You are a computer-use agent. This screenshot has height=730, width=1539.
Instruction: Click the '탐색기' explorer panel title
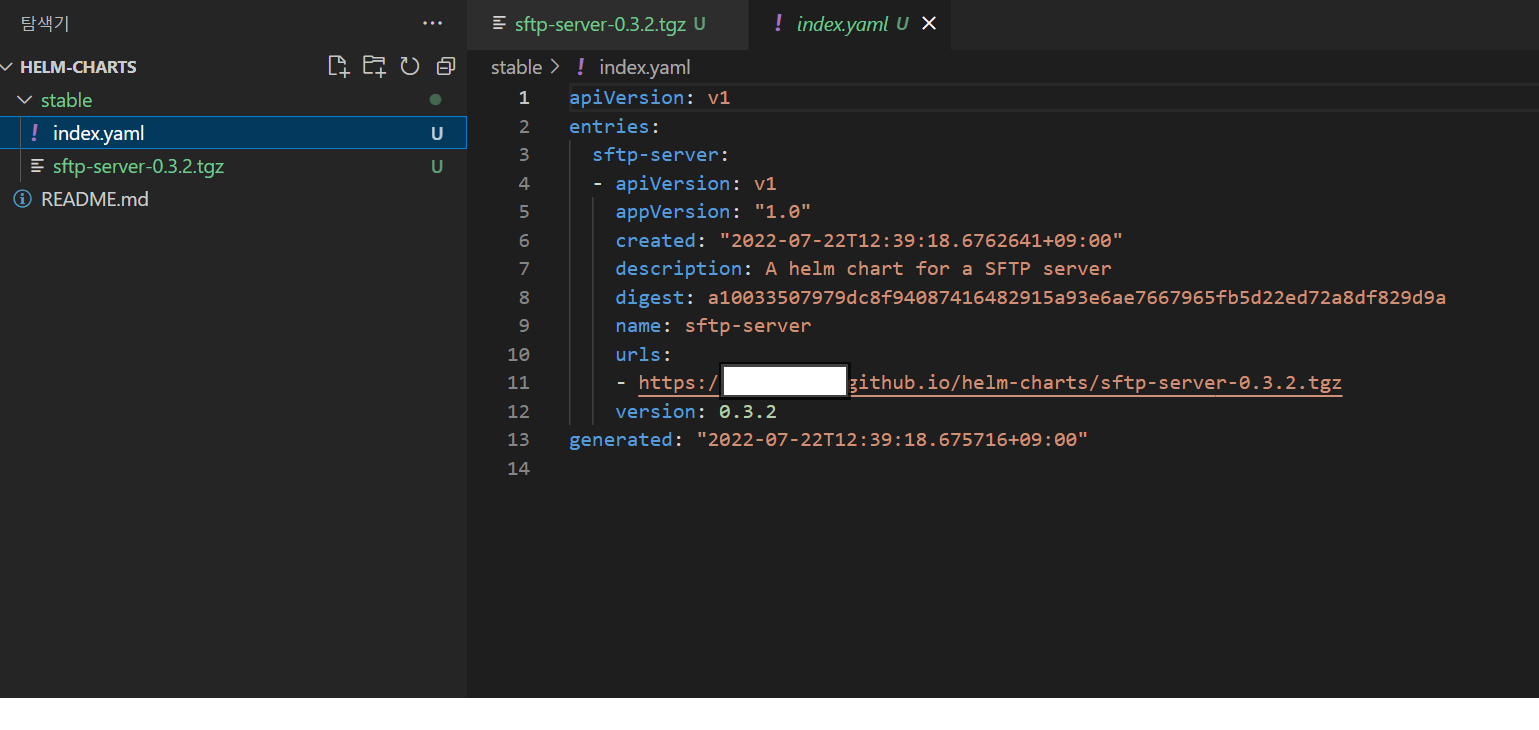coord(45,23)
